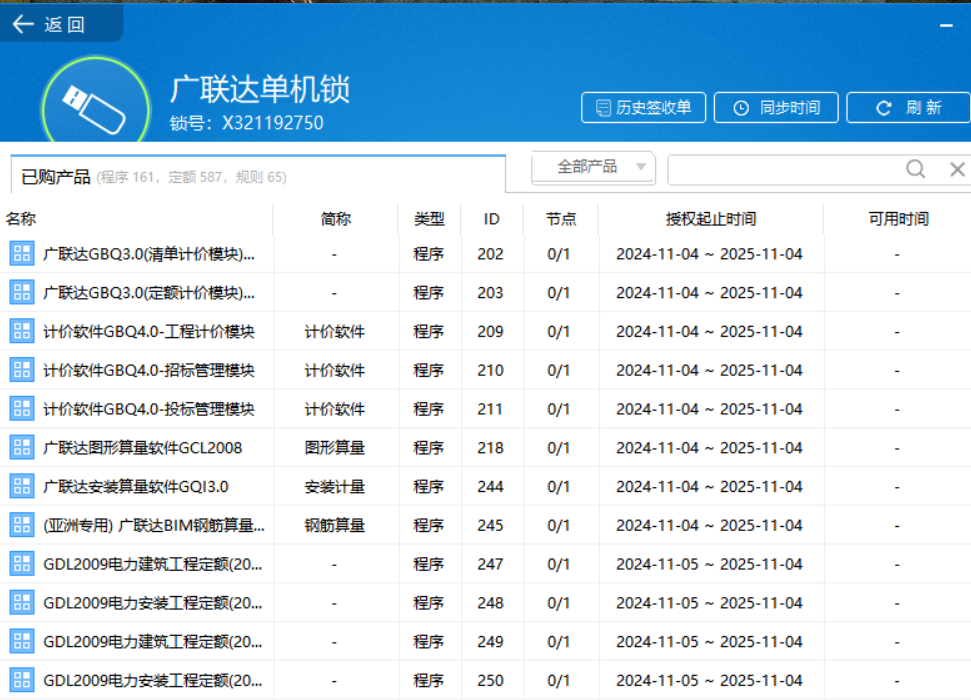Click the grid icon beside 广联达GBQ3.0(清单计价模块)

(x=21, y=253)
